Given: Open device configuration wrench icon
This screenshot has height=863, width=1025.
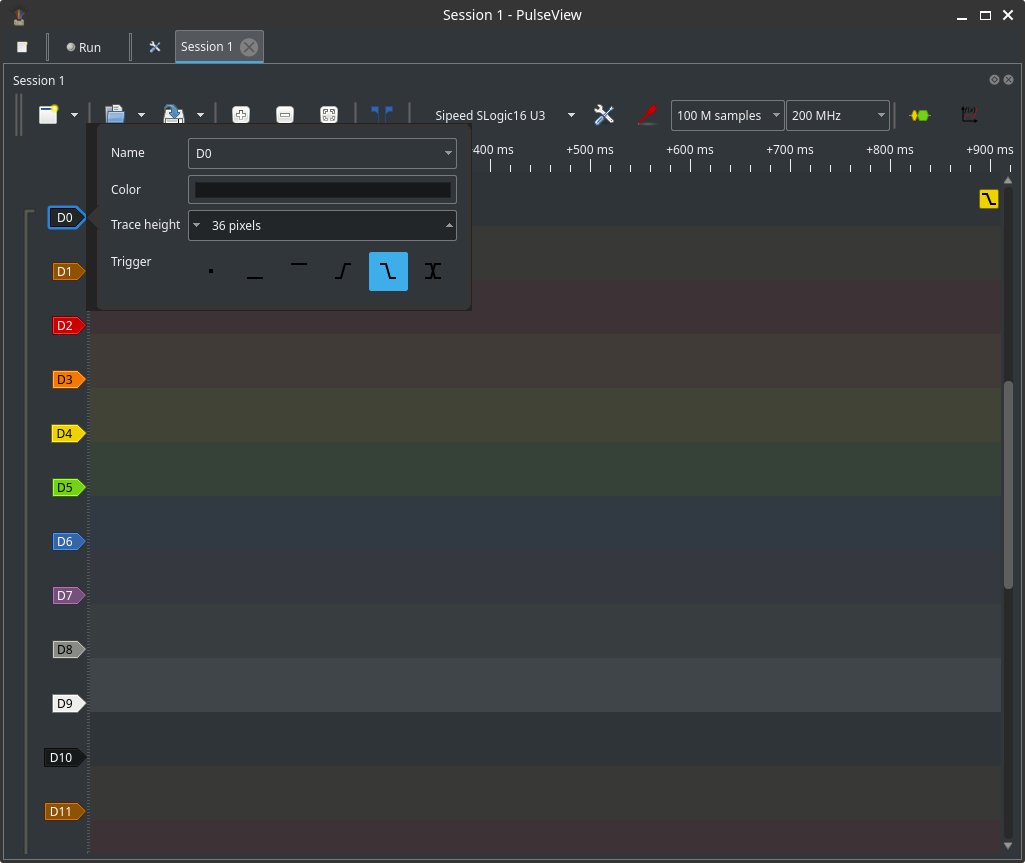Looking at the screenshot, I should [x=604, y=115].
